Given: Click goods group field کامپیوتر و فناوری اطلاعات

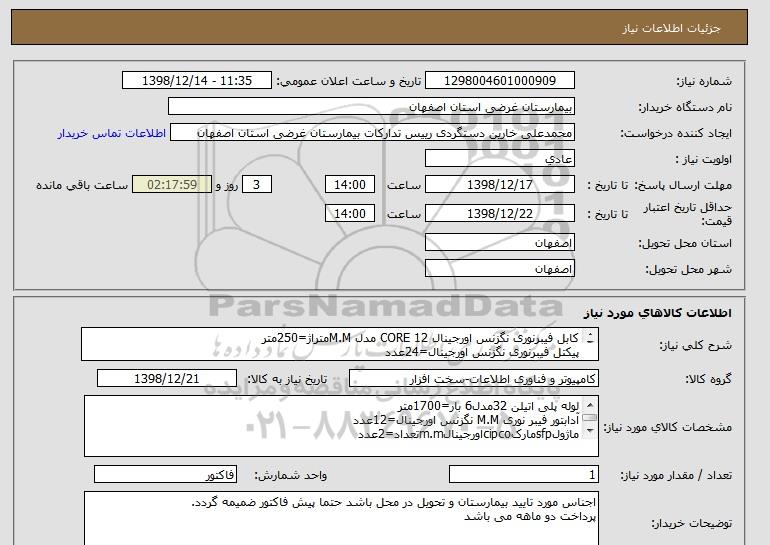Looking at the screenshot, I should [474, 379].
